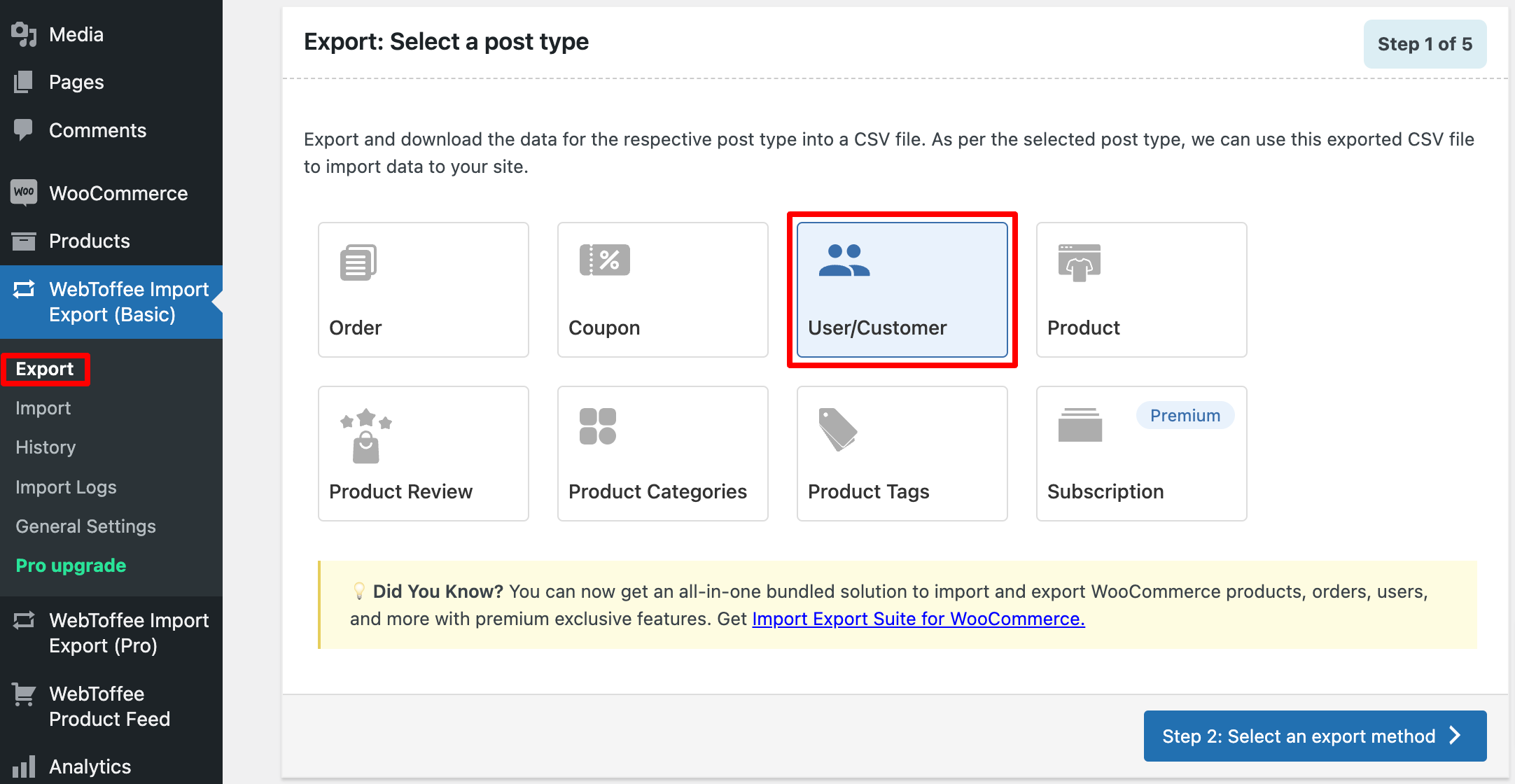Click the WebToffee Product Feed cart icon
Viewport: 1515px width, 784px height.
24,694
